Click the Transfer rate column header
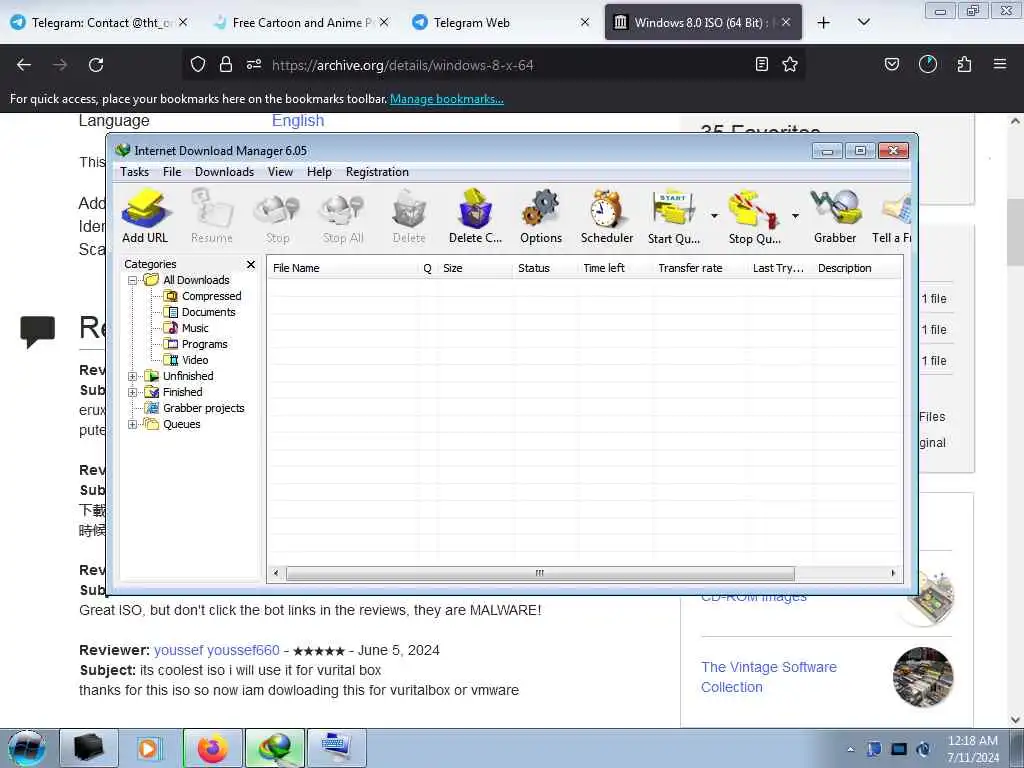Screen dimensions: 1024x768 700,268
